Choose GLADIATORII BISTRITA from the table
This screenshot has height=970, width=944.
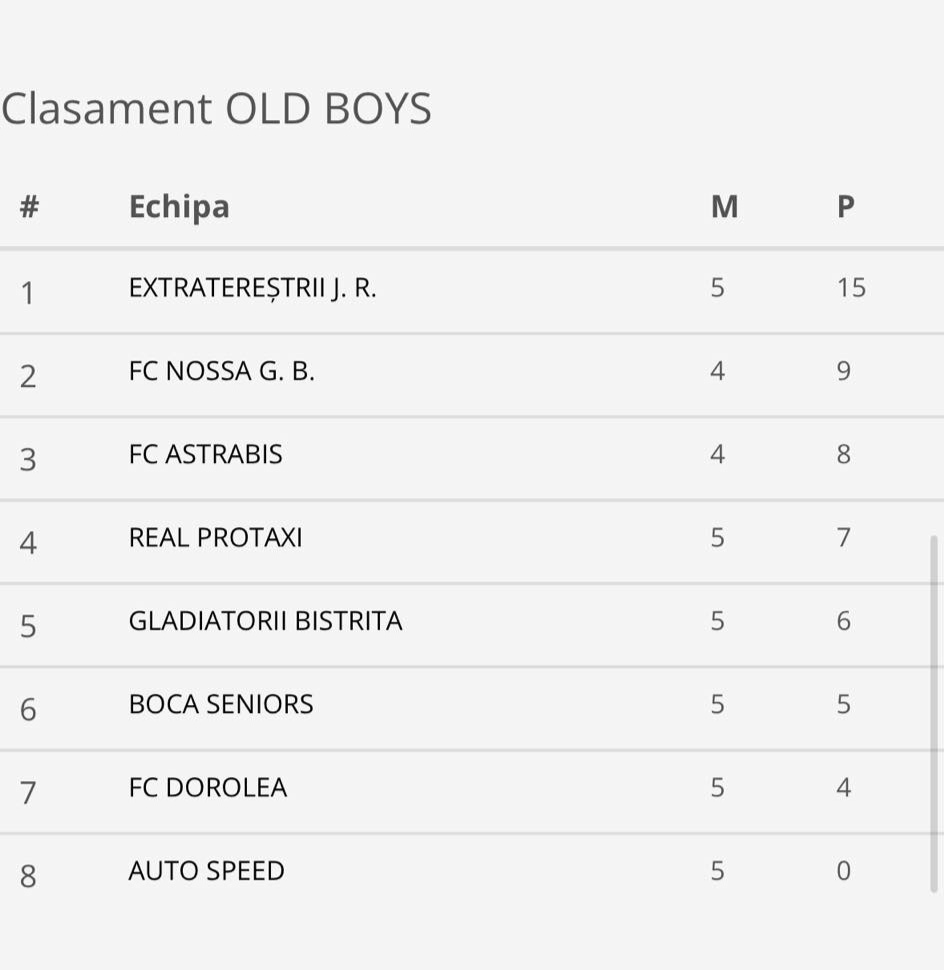click(x=265, y=621)
